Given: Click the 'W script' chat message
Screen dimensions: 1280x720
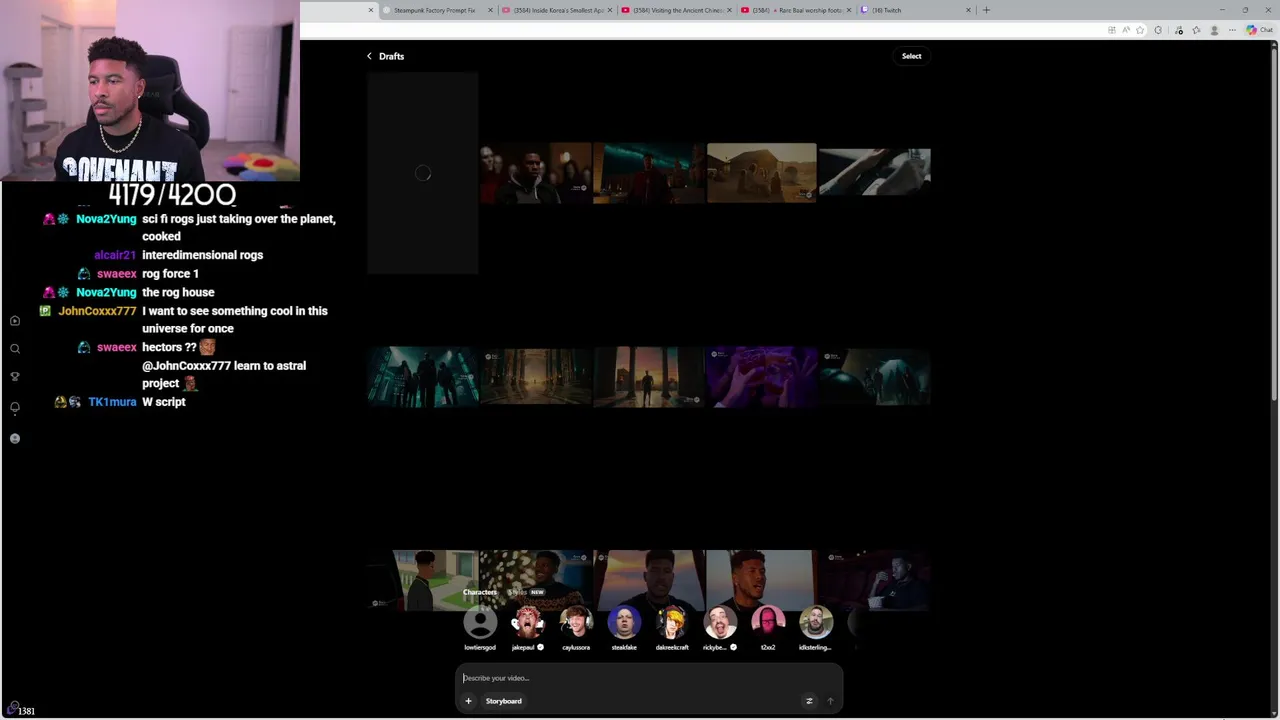Looking at the screenshot, I should coord(164,402).
